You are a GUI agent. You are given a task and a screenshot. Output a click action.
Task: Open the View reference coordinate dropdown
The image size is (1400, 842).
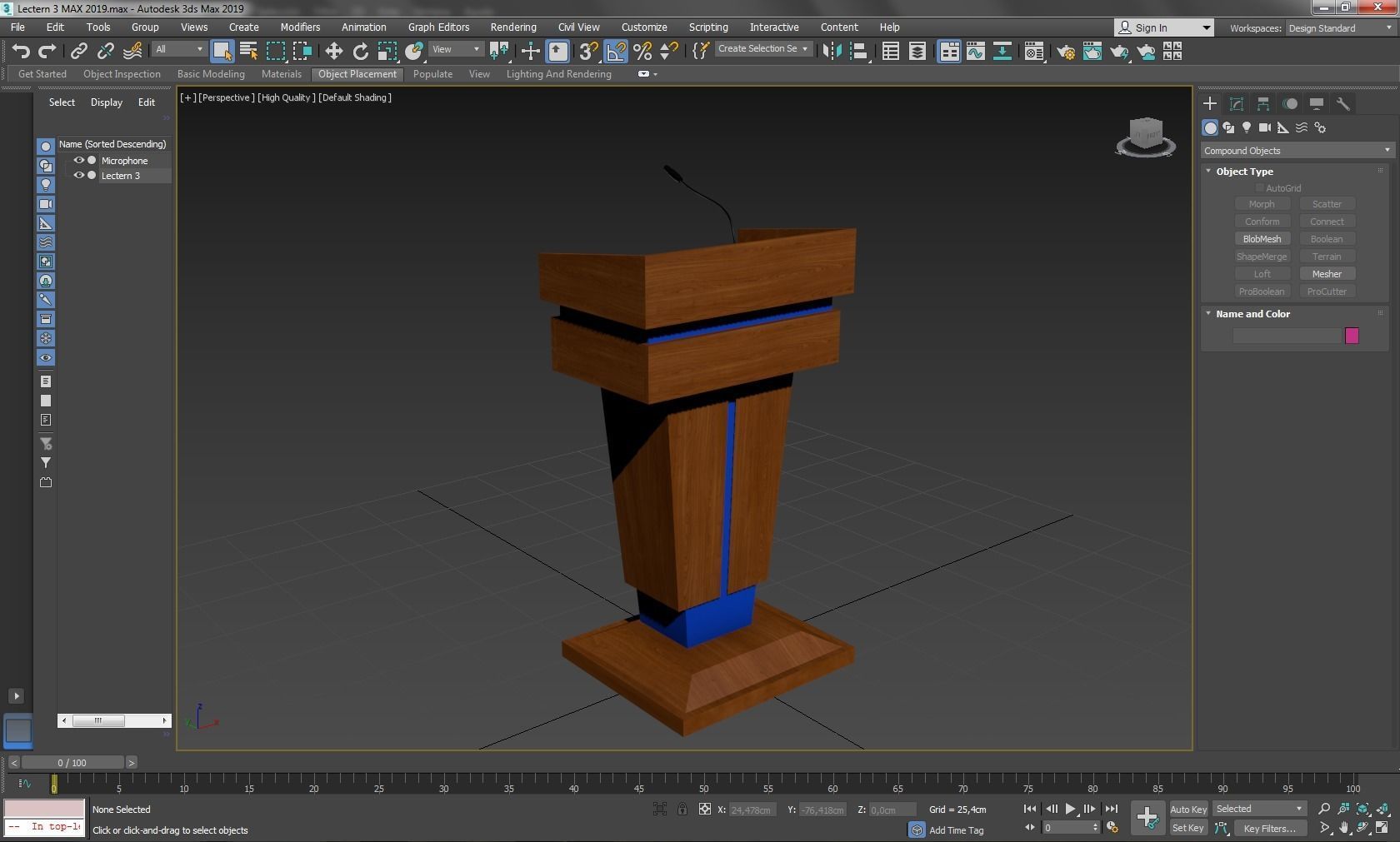[456, 49]
